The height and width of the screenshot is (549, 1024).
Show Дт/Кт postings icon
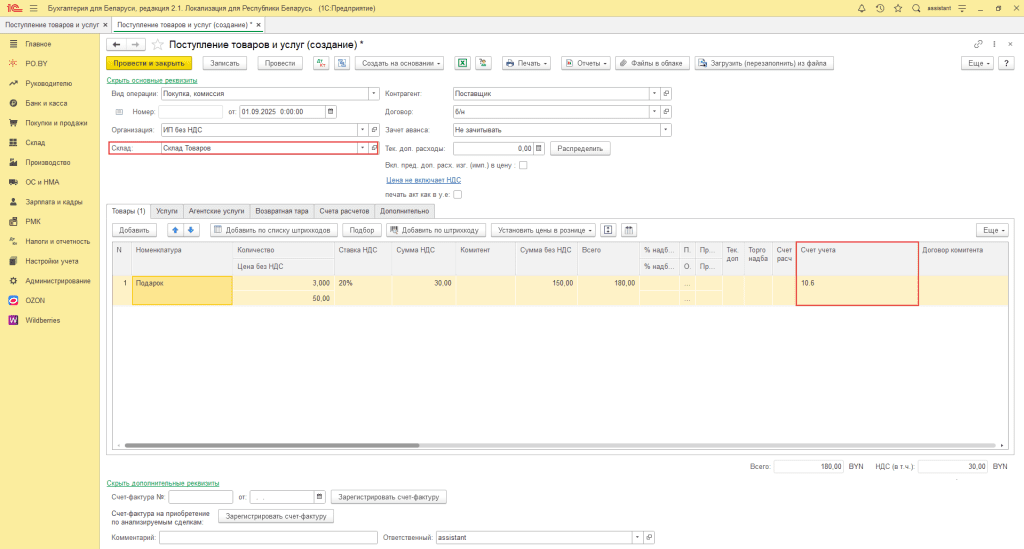pyautogui.click(x=321, y=63)
